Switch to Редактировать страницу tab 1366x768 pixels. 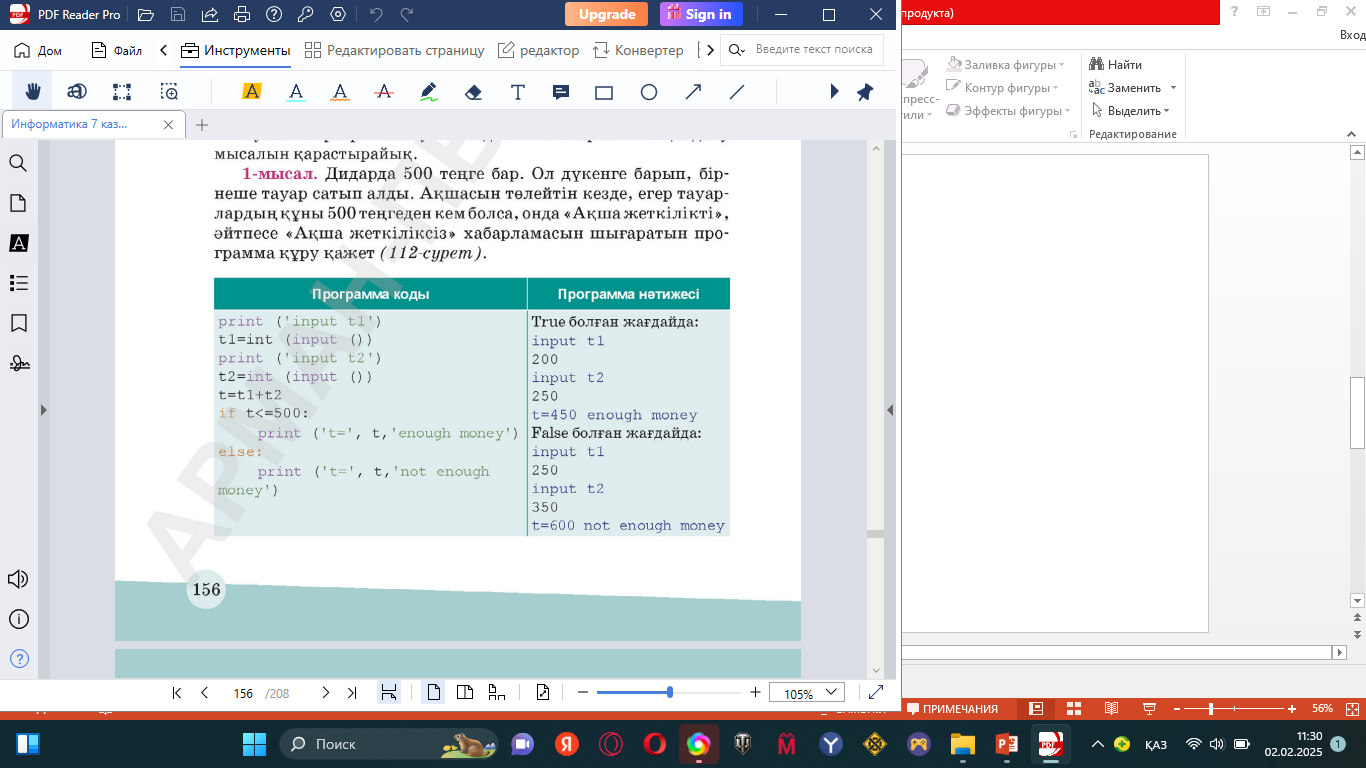(x=394, y=50)
